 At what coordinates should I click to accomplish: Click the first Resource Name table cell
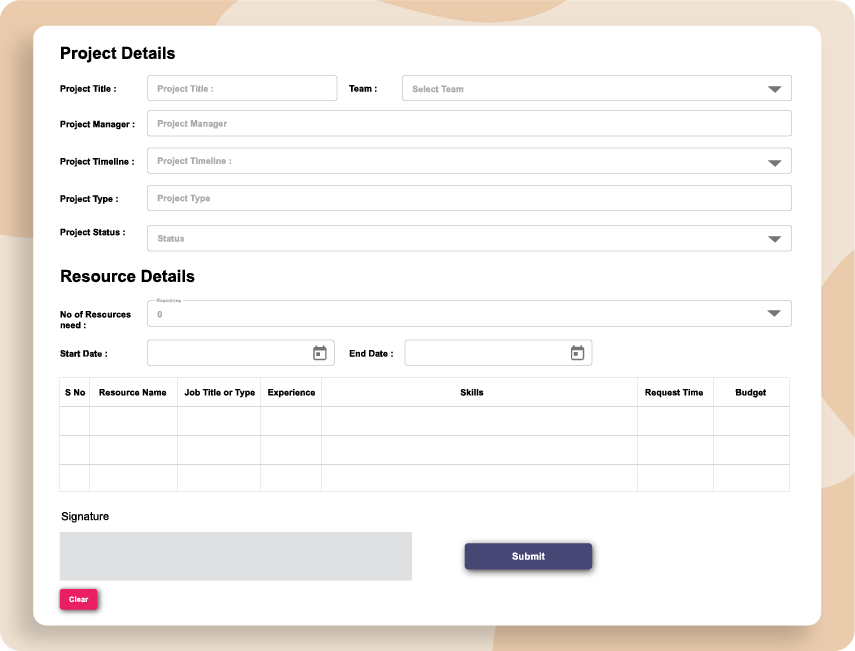(x=133, y=420)
